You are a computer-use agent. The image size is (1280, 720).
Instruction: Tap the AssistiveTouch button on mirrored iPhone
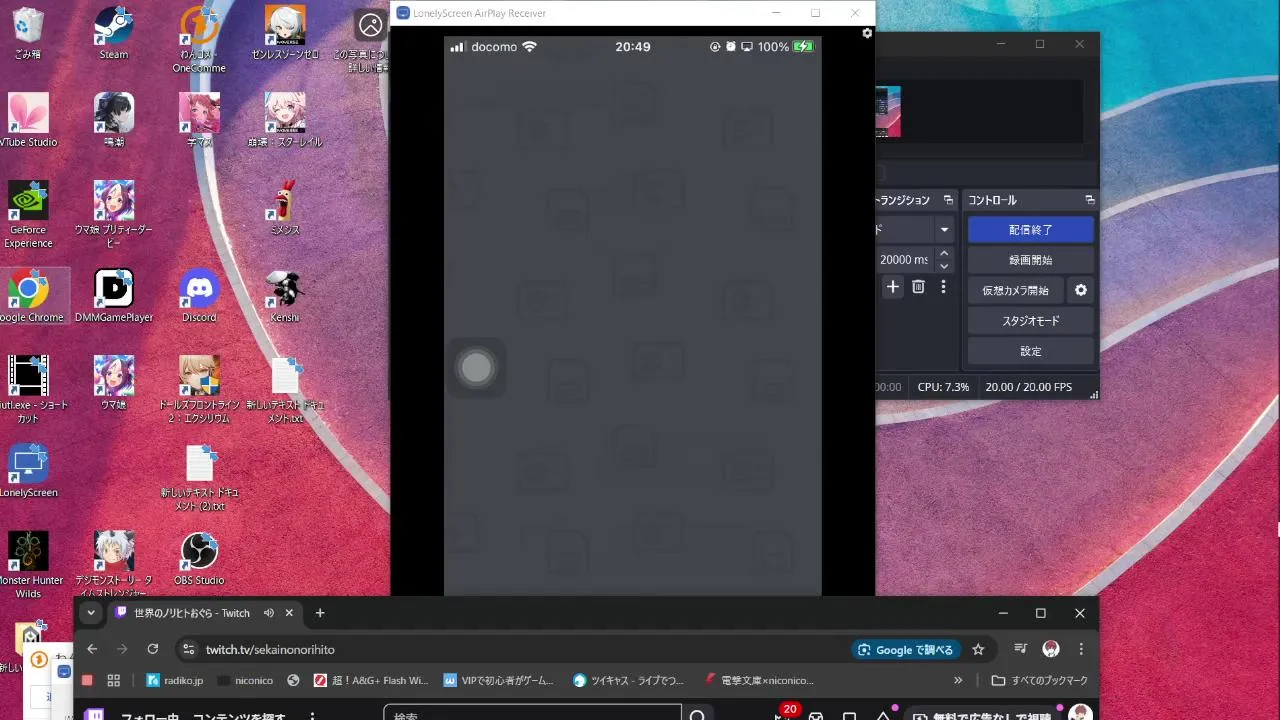476,368
